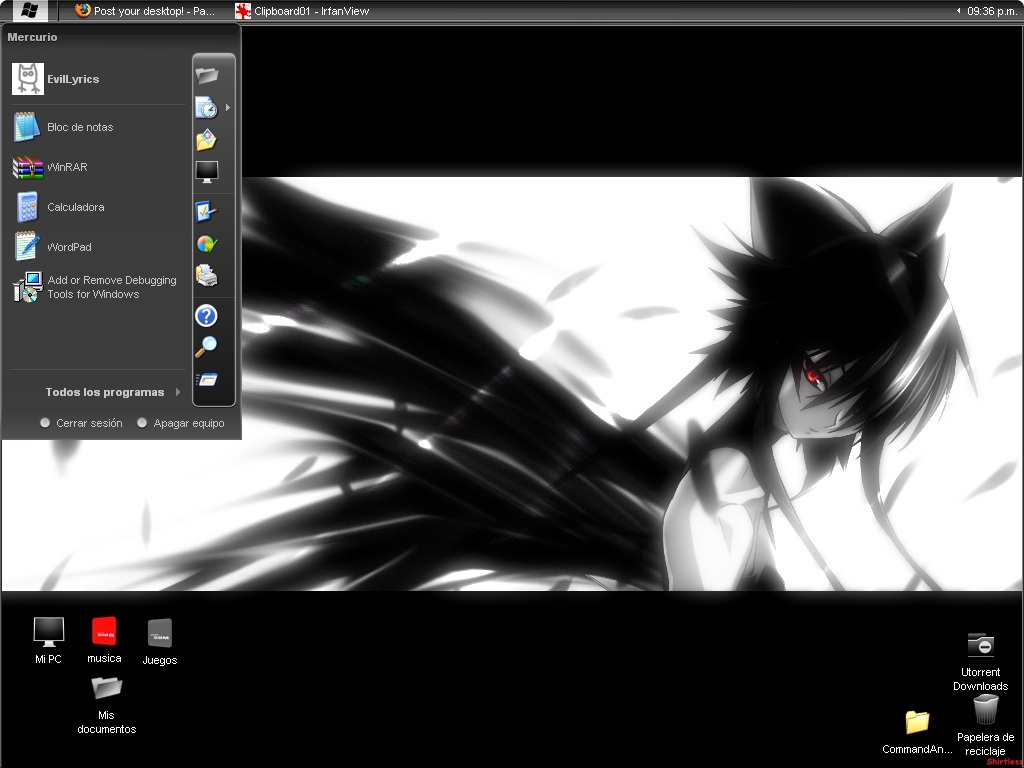Open the monitor icon in start menu sidebar
The height and width of the screenshot is (768, 1024).
(x=206, y=172)
